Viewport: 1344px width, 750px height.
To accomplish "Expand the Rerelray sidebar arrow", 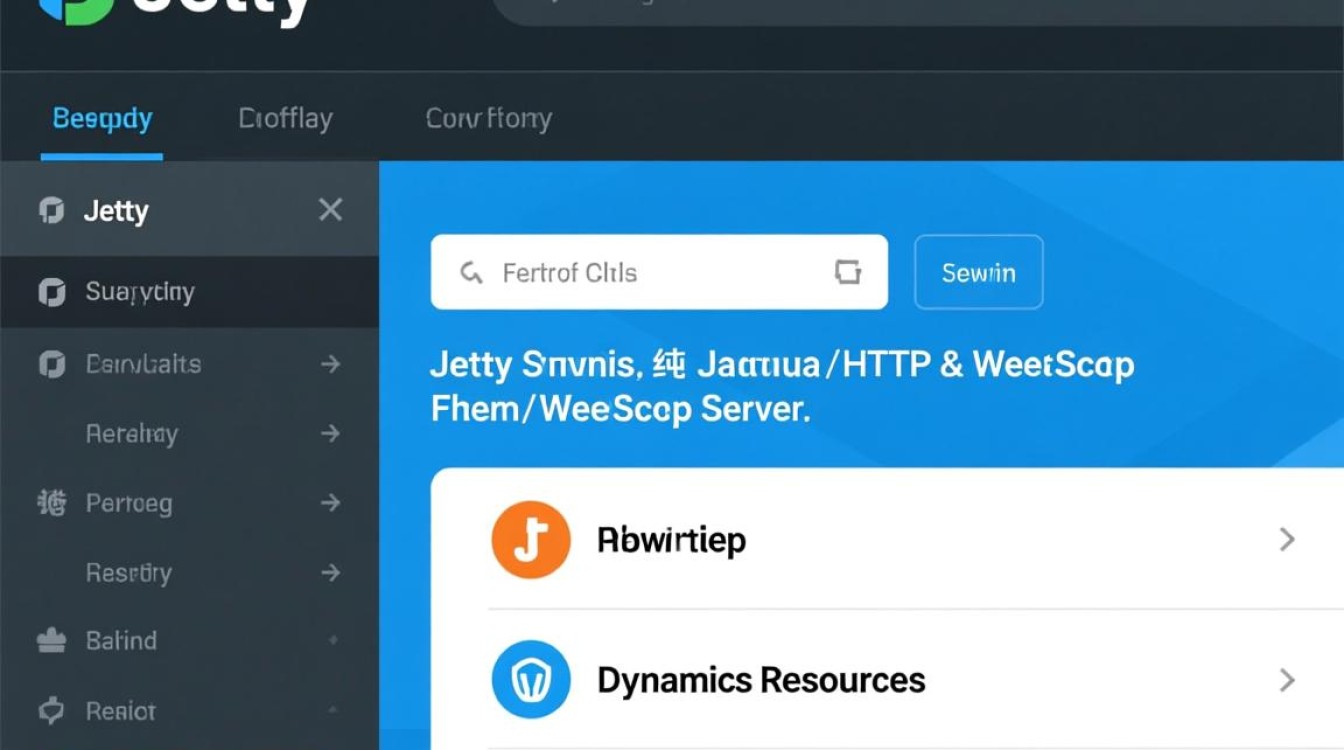I will coord(330,434).
